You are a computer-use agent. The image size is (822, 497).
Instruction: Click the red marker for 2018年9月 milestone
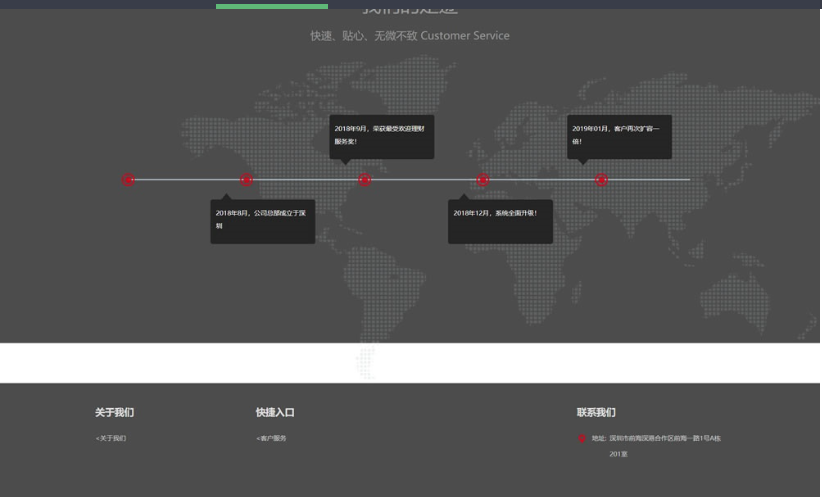tap(365, 180)
